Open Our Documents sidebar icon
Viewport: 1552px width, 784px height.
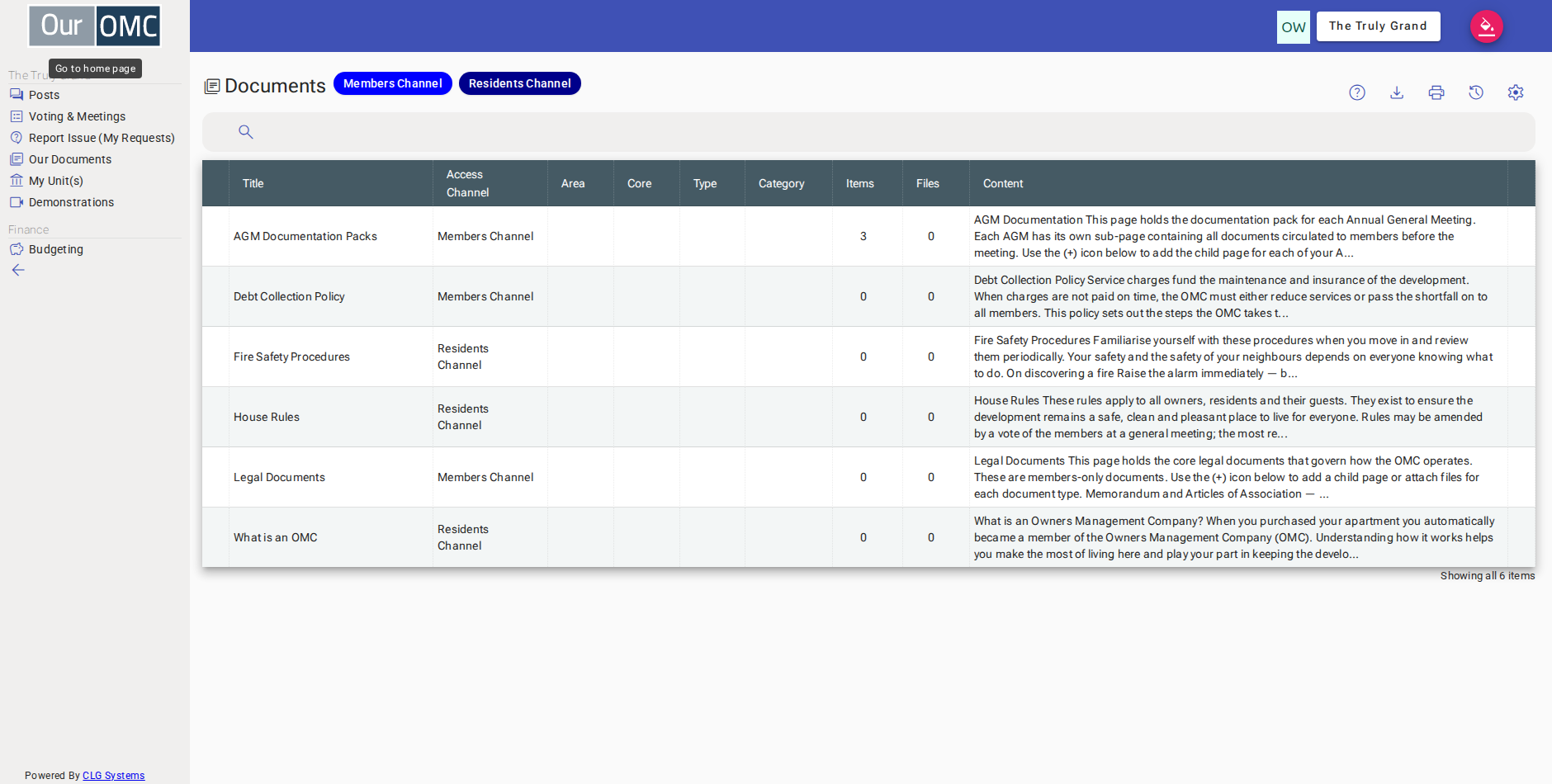[x=17, y=159]
